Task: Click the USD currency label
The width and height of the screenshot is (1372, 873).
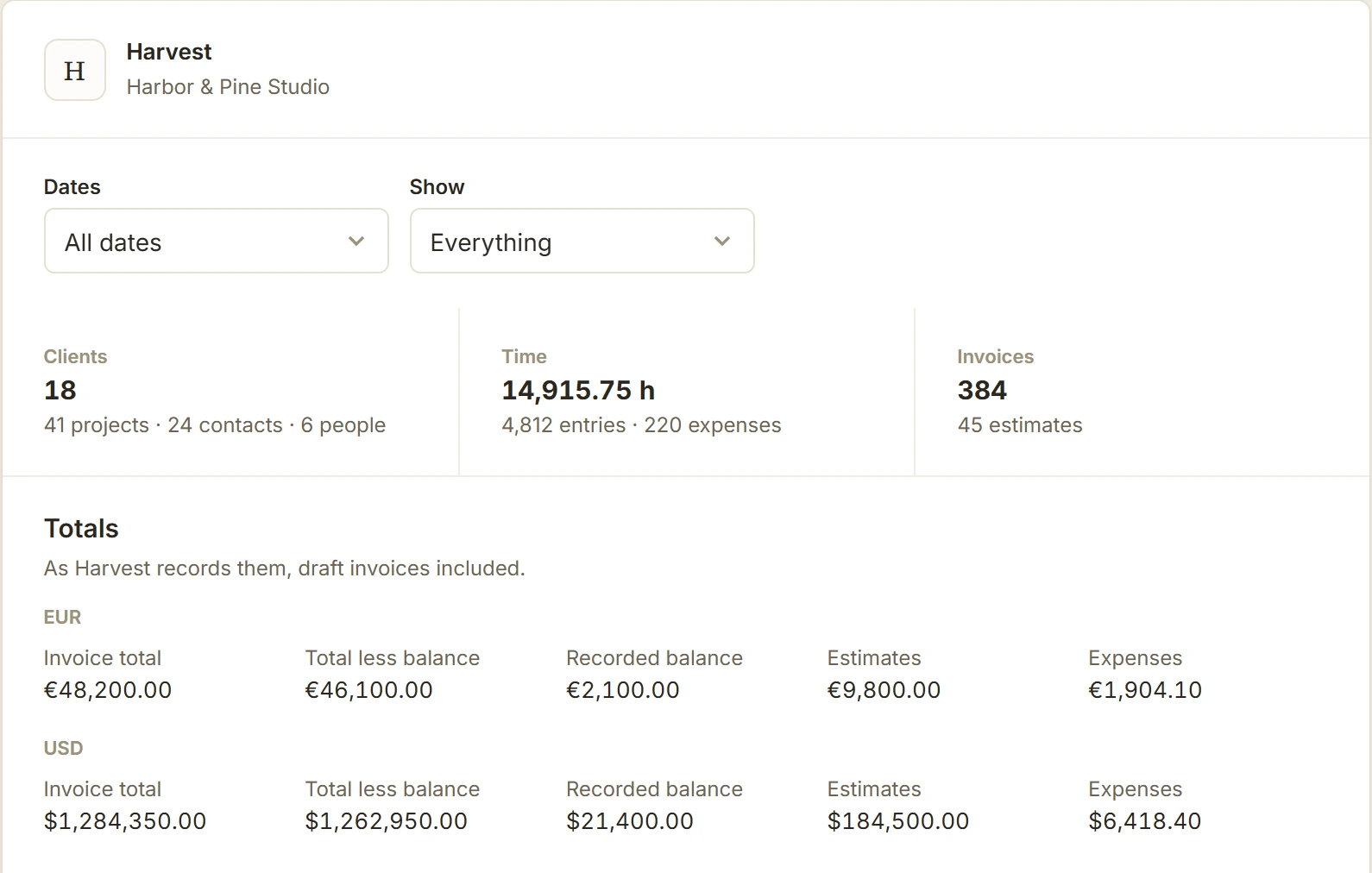Action: click(63, 748)
